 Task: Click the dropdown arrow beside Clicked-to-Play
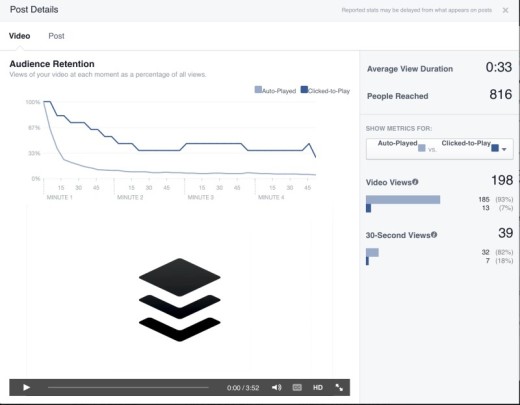pos(504,149)
